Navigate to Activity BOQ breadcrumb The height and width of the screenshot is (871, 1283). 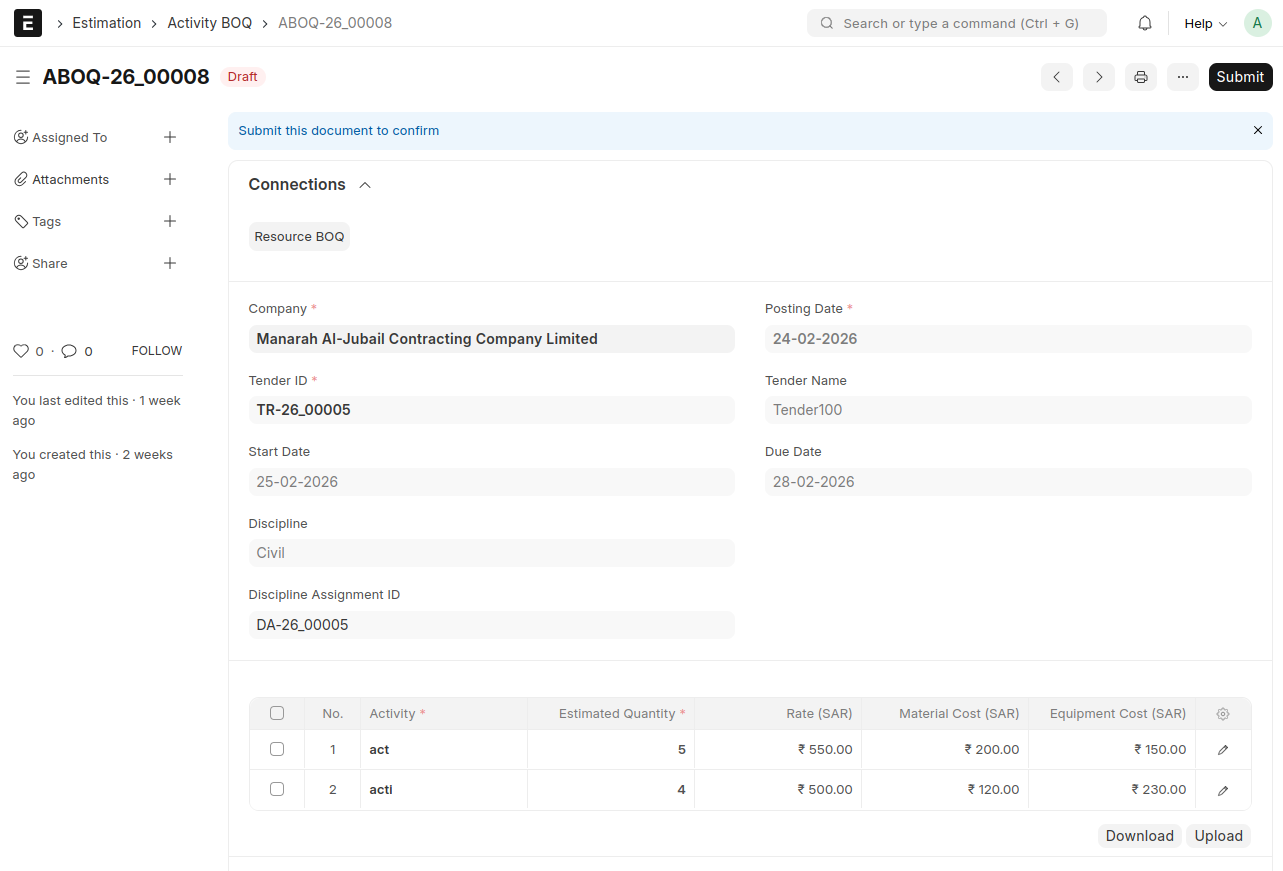[x=209, y=23]
